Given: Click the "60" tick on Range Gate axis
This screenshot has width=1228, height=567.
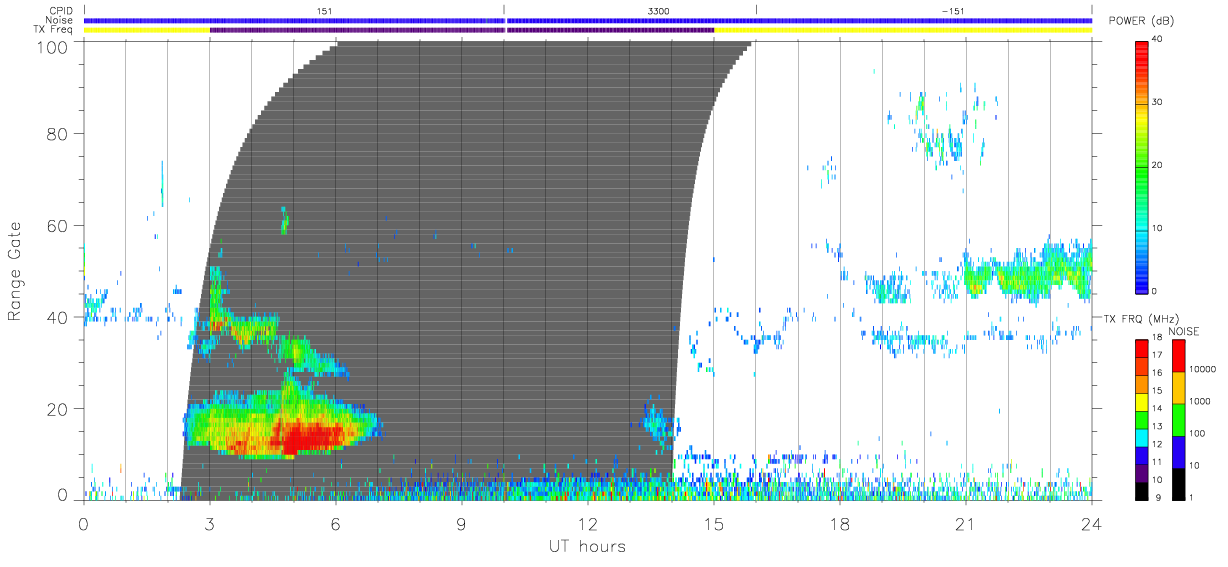Looking at the screenshot, I should click(x=58, y=226).
